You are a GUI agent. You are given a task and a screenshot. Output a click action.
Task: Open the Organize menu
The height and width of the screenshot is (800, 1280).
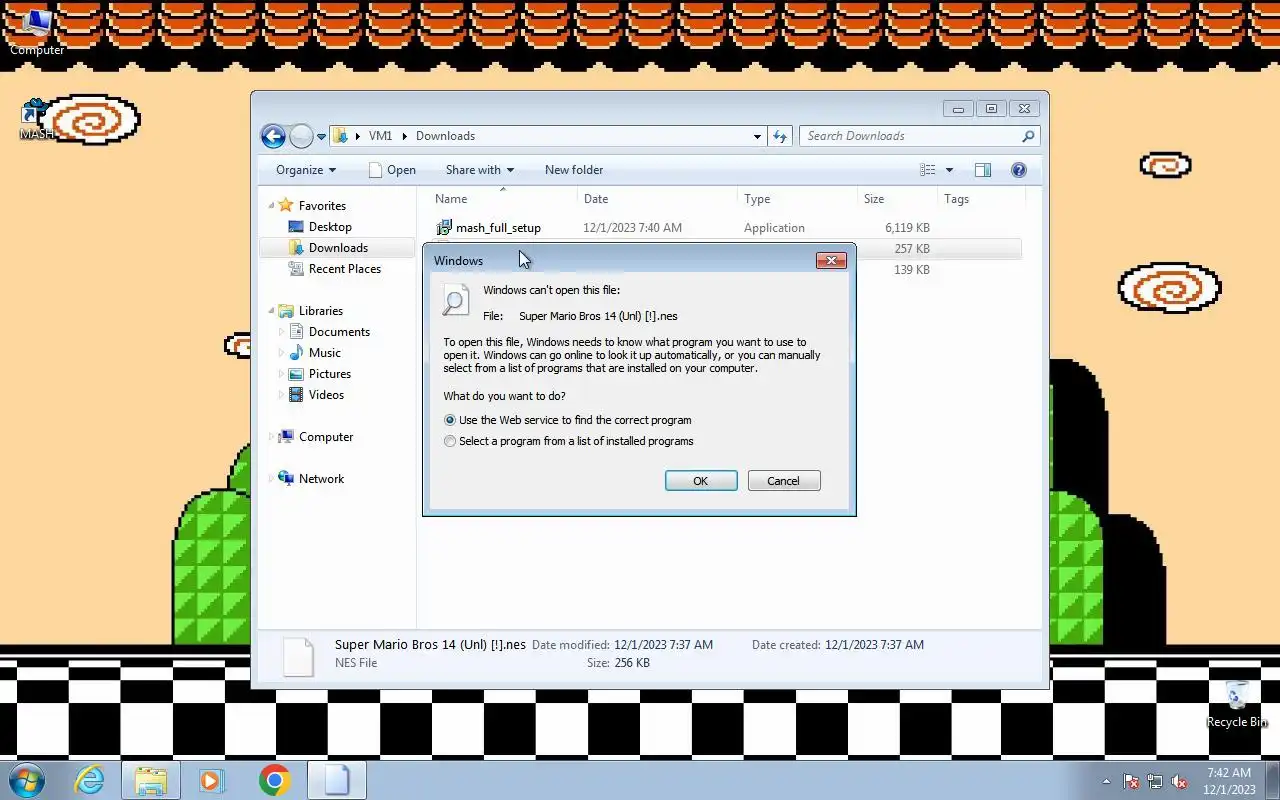[x=306, y=170]
